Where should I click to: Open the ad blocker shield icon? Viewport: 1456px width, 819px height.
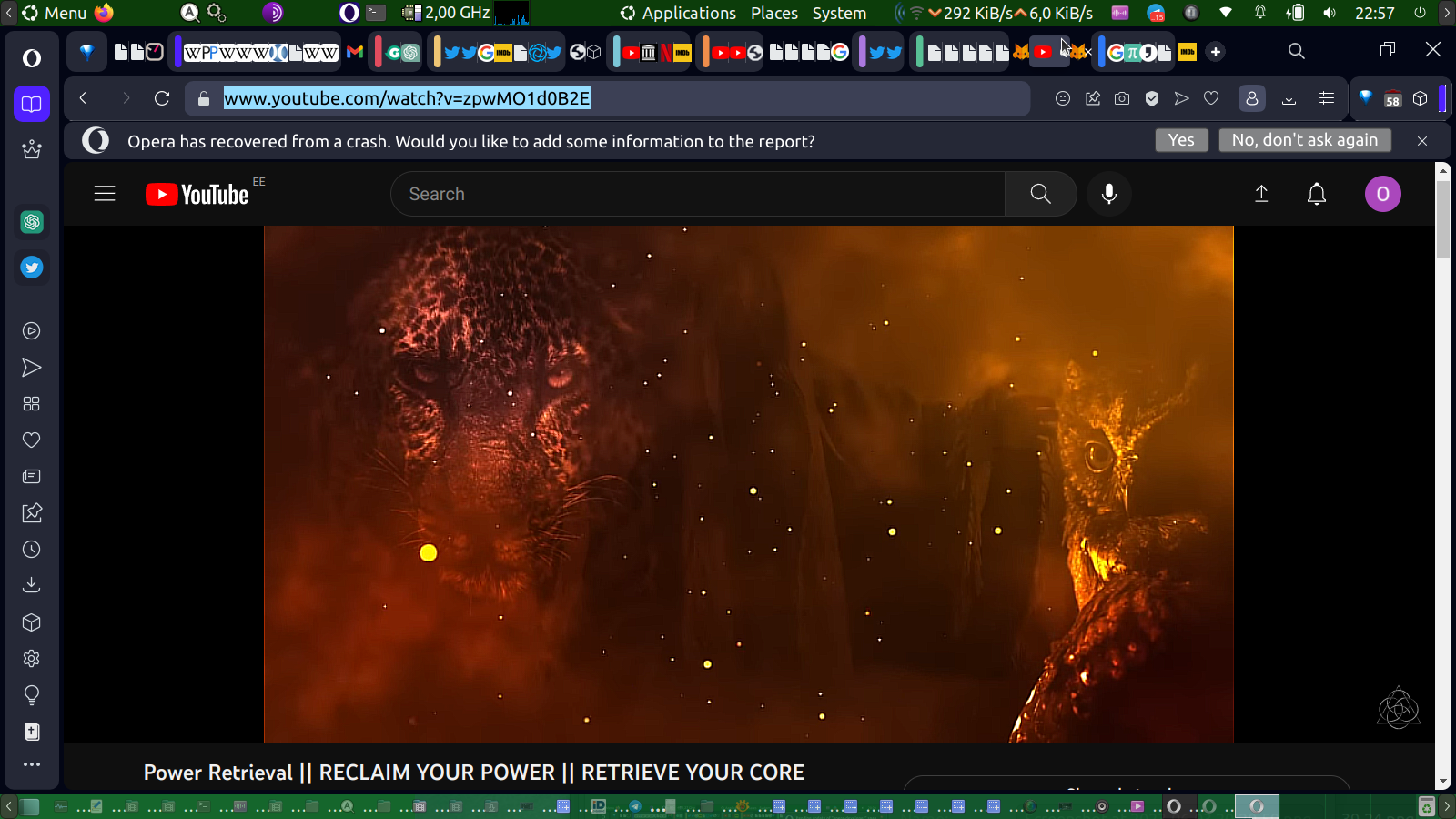[x=1152, y=98]
